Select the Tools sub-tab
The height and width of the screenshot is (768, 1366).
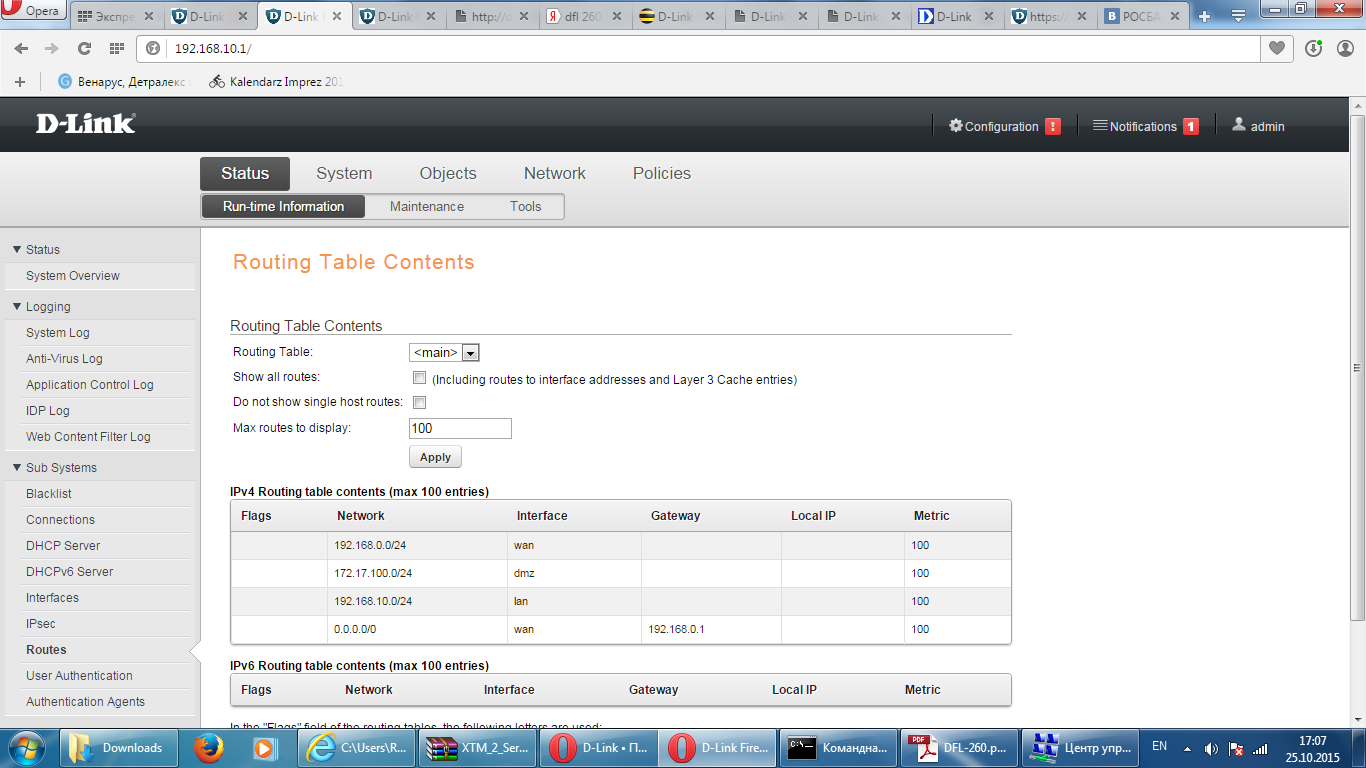[525, 206]
